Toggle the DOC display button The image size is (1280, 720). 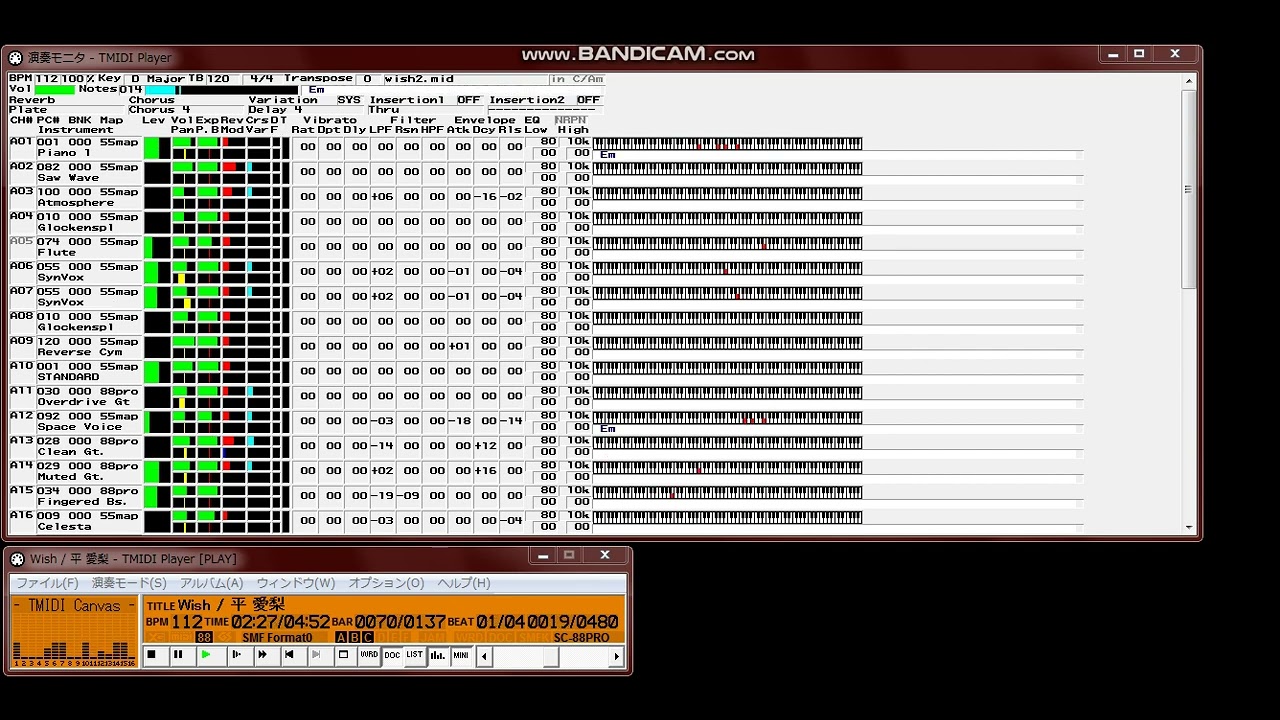click(392, 656)
